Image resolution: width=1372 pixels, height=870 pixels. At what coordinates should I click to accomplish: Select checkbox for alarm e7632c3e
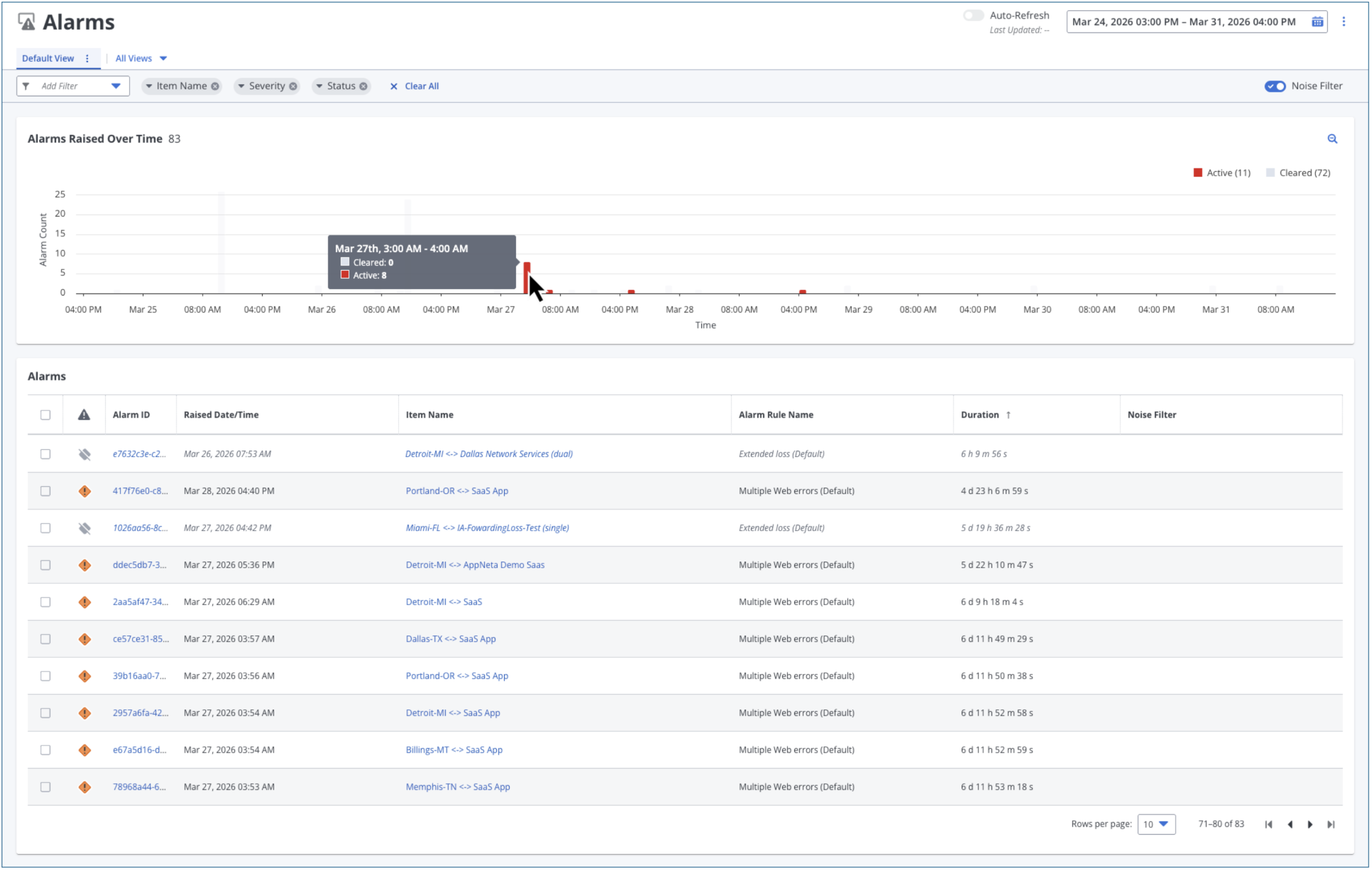tap(45, 454)
